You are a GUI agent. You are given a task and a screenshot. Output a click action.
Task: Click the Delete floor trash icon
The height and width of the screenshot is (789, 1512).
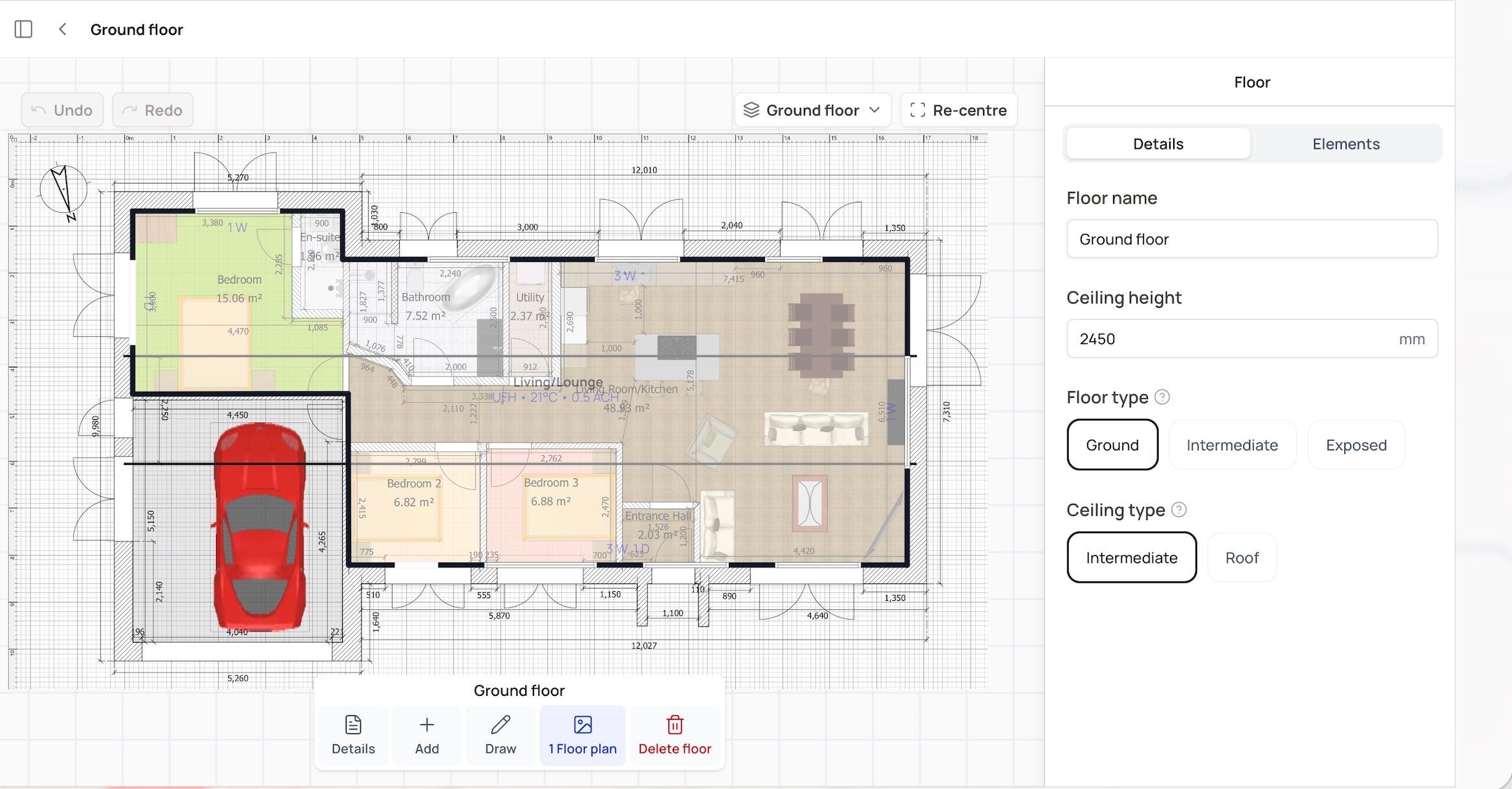point(675,725)
